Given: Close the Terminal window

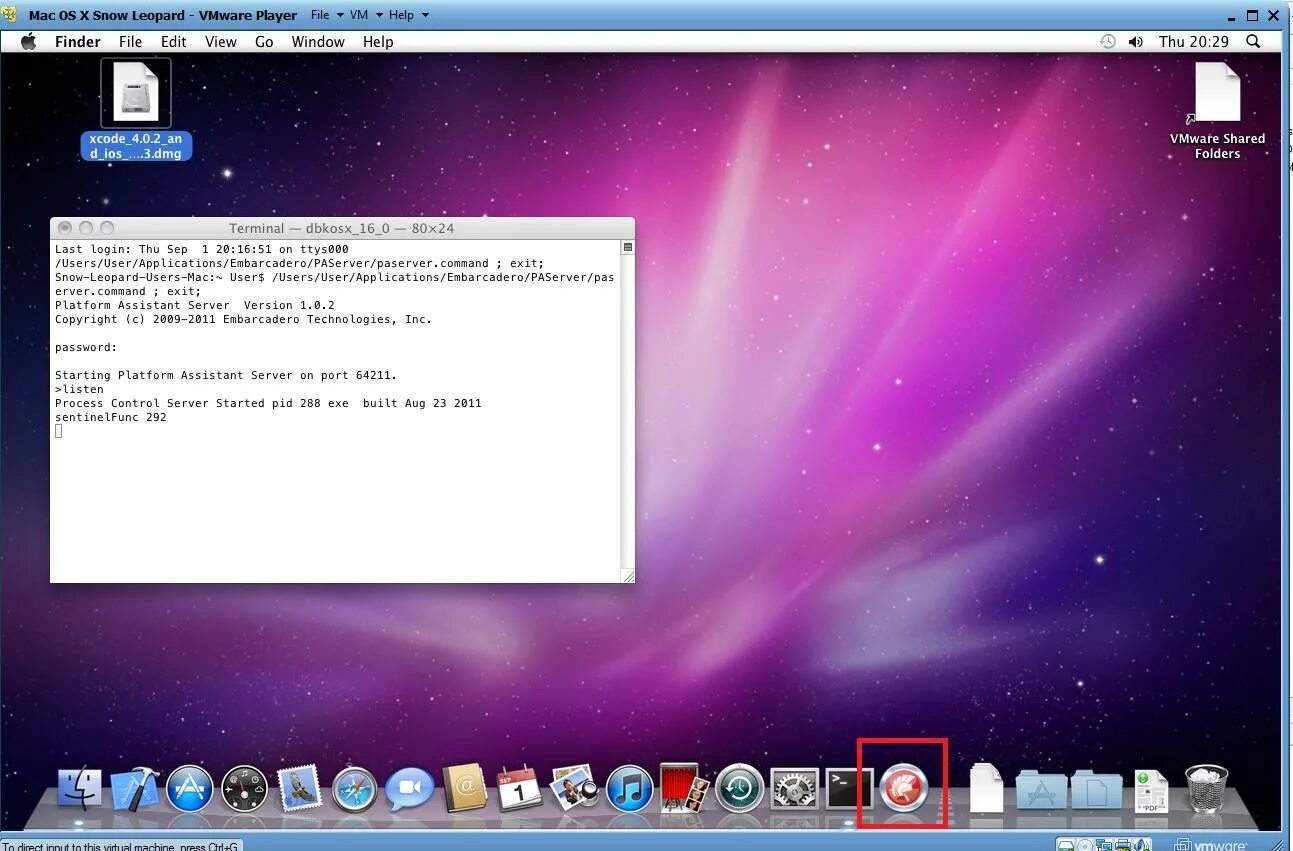Looking at the screenshot, I should 65,228.
